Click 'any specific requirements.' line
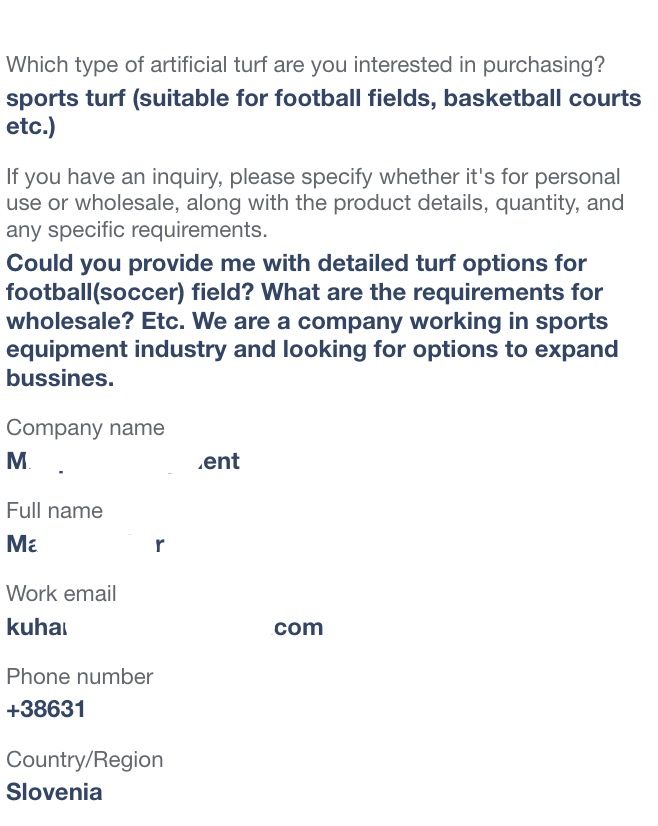 (x=137, y=230)
